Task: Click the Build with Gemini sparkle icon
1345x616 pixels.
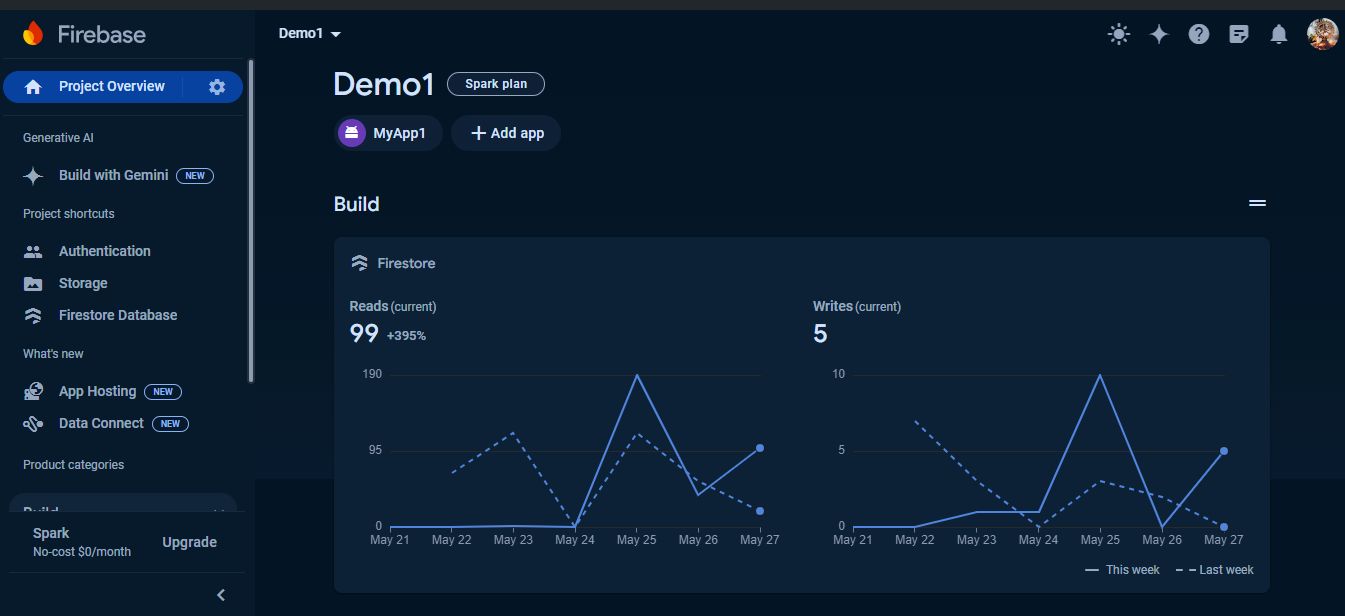Action: [x=33, y=176]
